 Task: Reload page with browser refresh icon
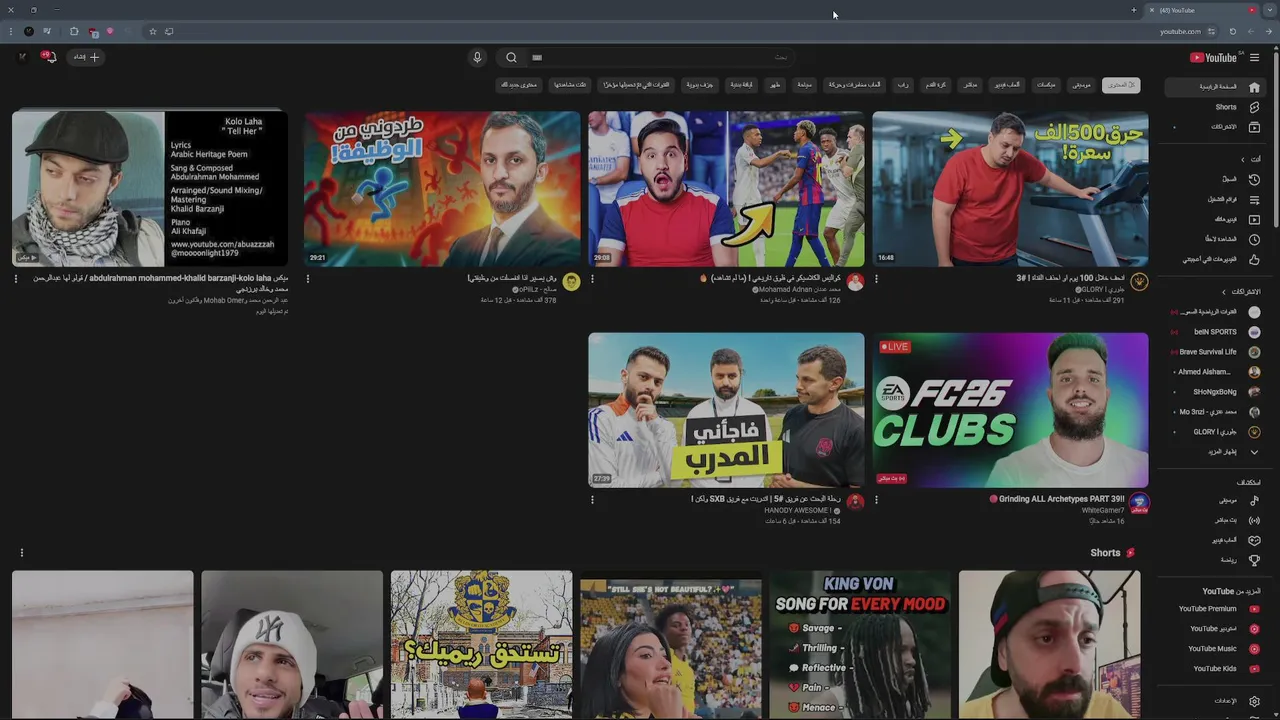pos(1232,31)
